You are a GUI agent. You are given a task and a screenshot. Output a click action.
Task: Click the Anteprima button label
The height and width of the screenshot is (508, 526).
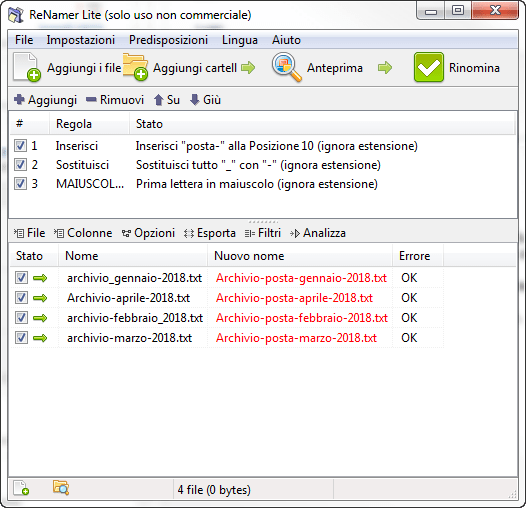pyautogui.click(x=335, y=68)
